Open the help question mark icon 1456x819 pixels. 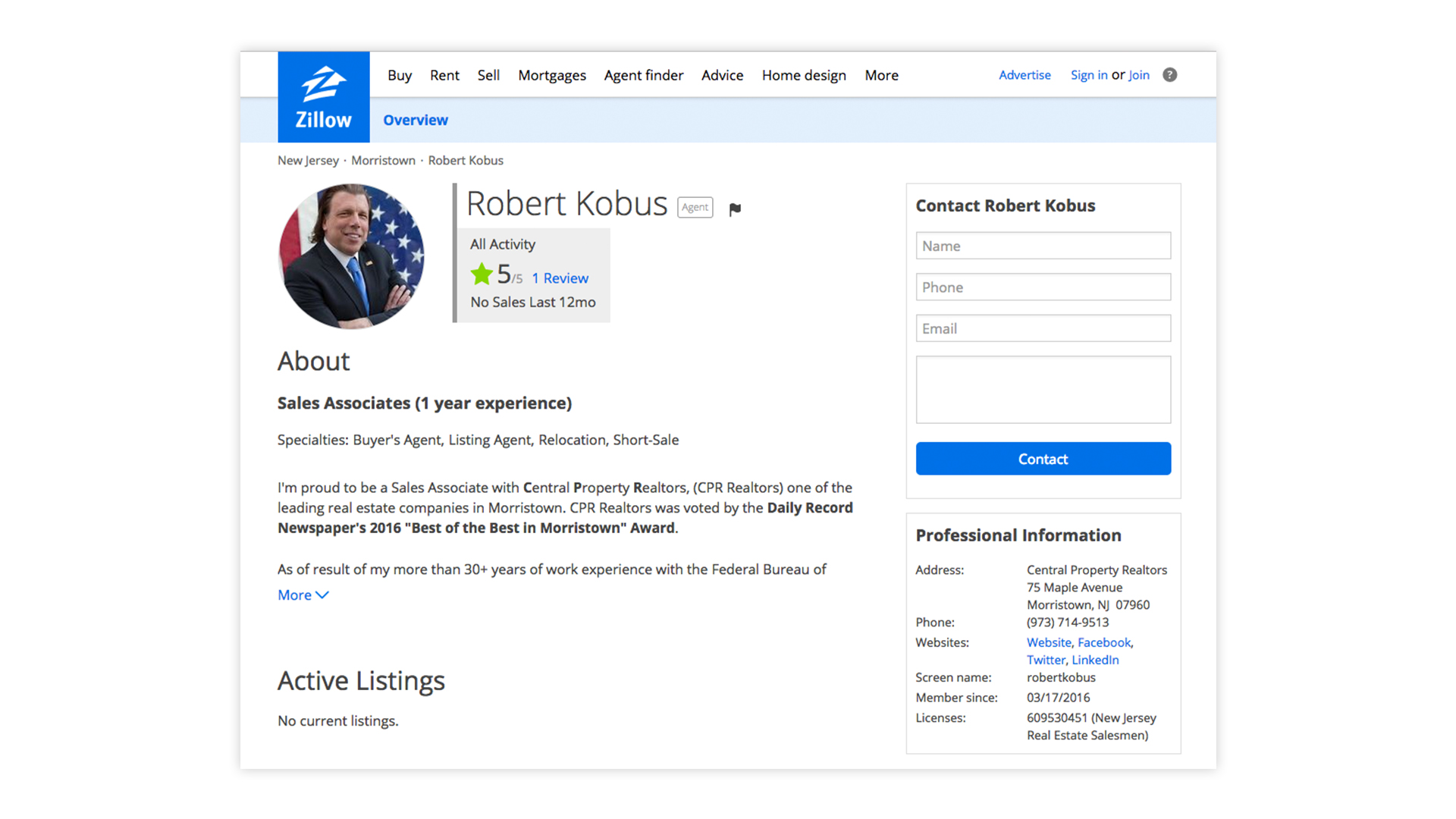click(x=1170, y=75)
